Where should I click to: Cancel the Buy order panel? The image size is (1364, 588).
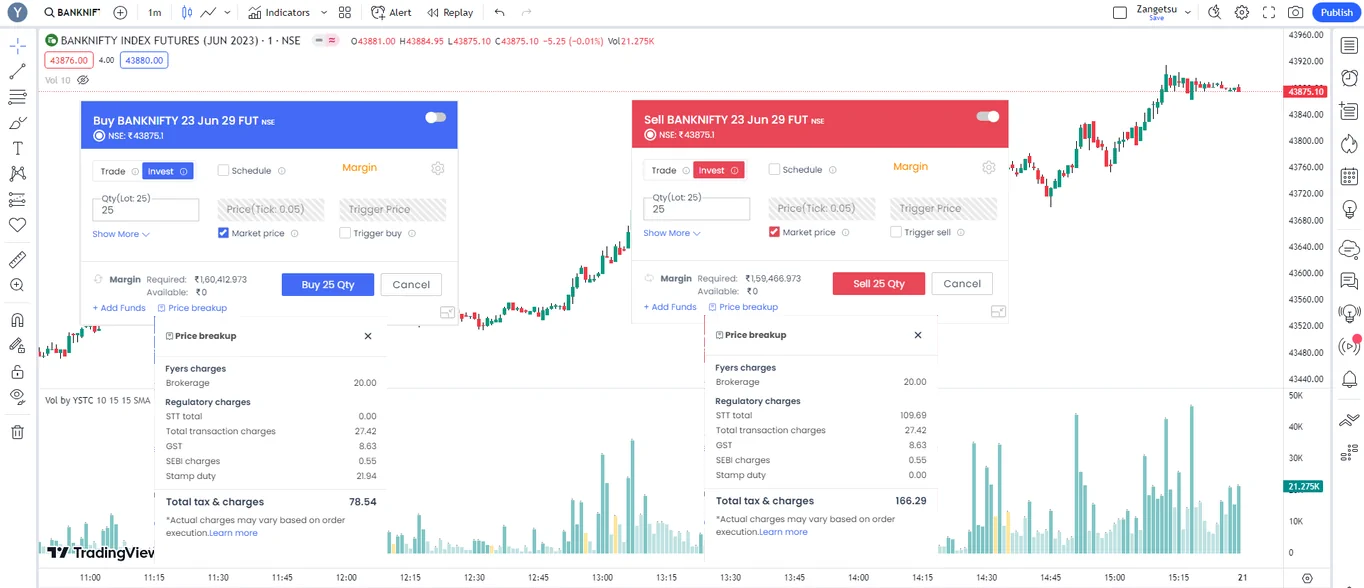(x=411, y=284)
